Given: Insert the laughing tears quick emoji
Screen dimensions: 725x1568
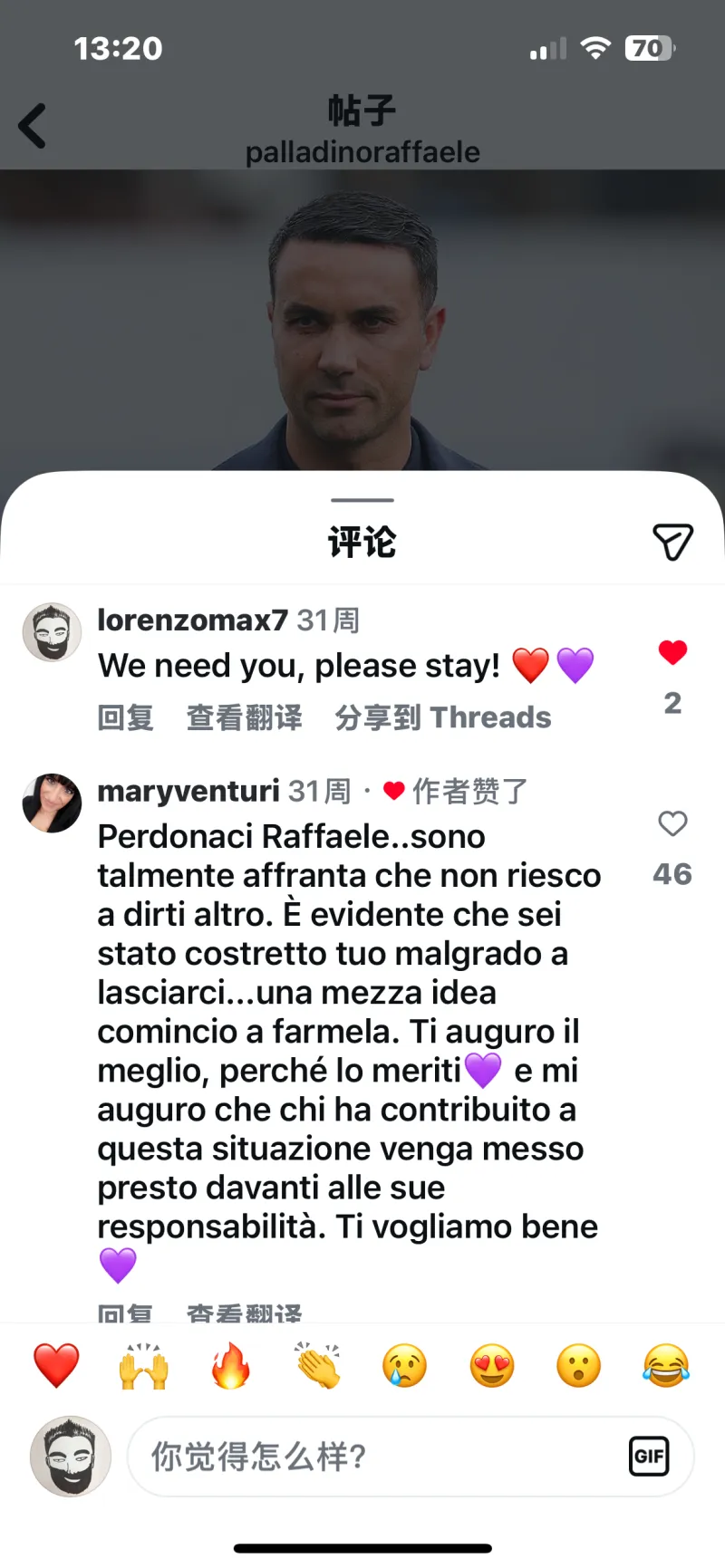Looking at the screenshot, I should (x=666, y=1366).
